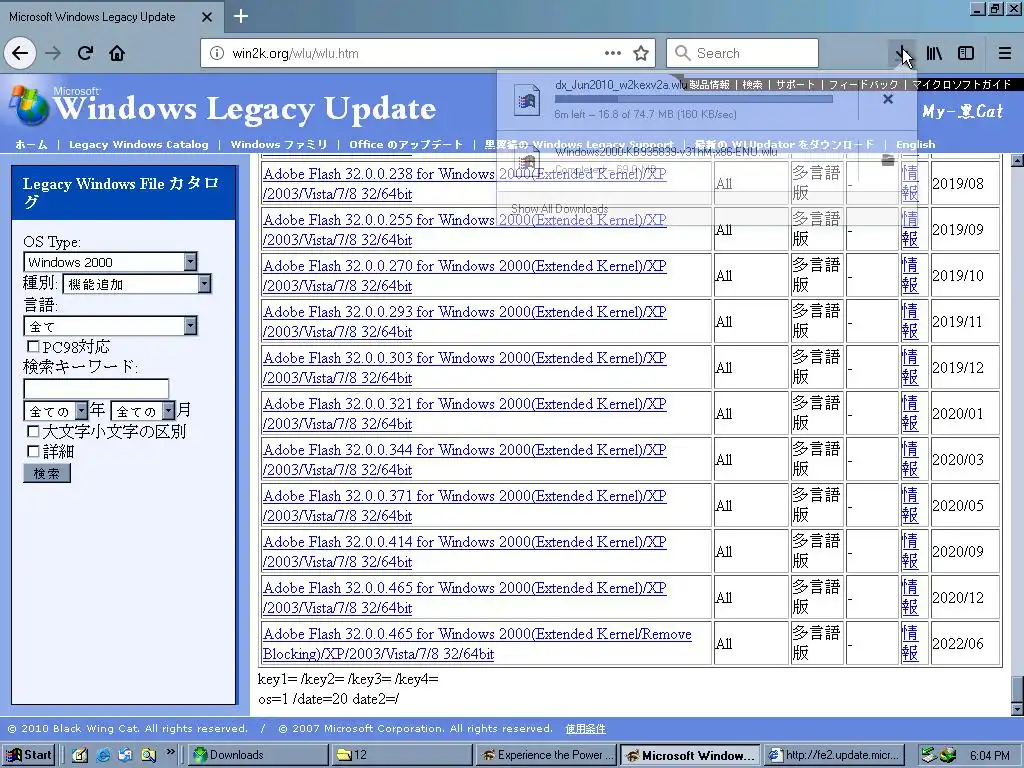Open Office のアップデート nav item
This screenshot has width=1024, height=768.
pos(406,144)
